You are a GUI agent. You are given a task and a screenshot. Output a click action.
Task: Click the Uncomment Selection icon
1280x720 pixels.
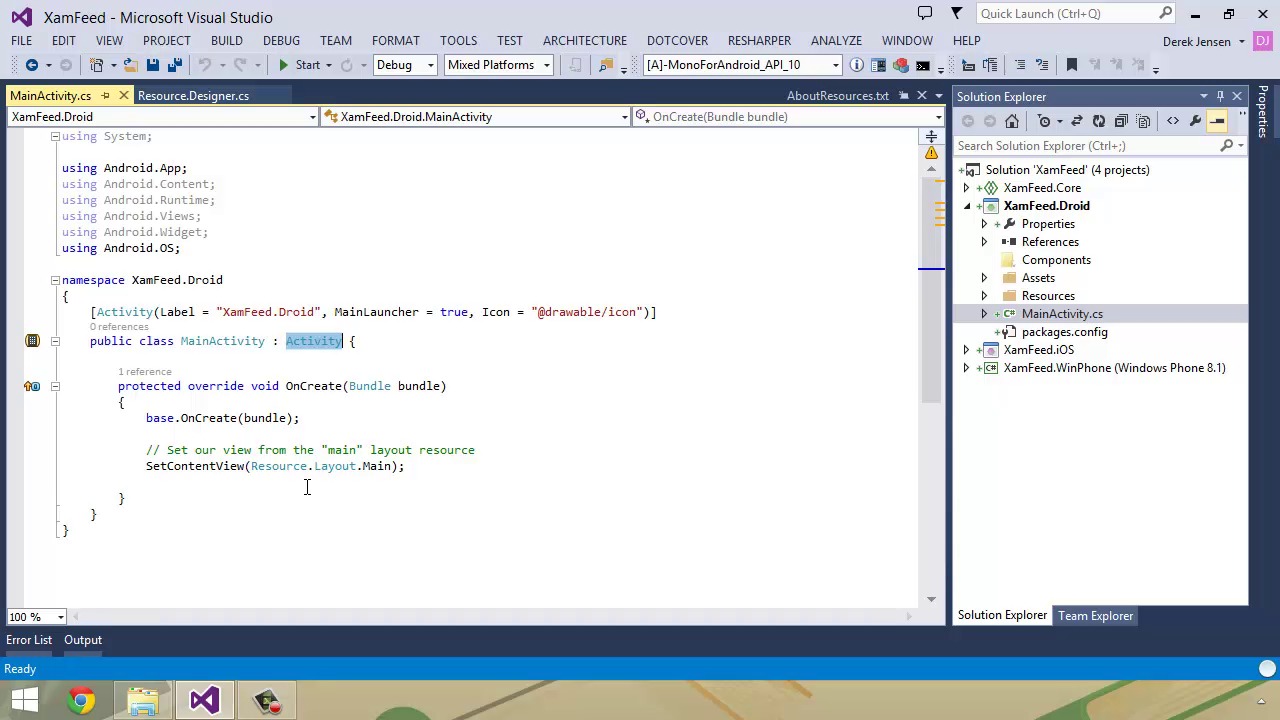[x=1042, y=65]
